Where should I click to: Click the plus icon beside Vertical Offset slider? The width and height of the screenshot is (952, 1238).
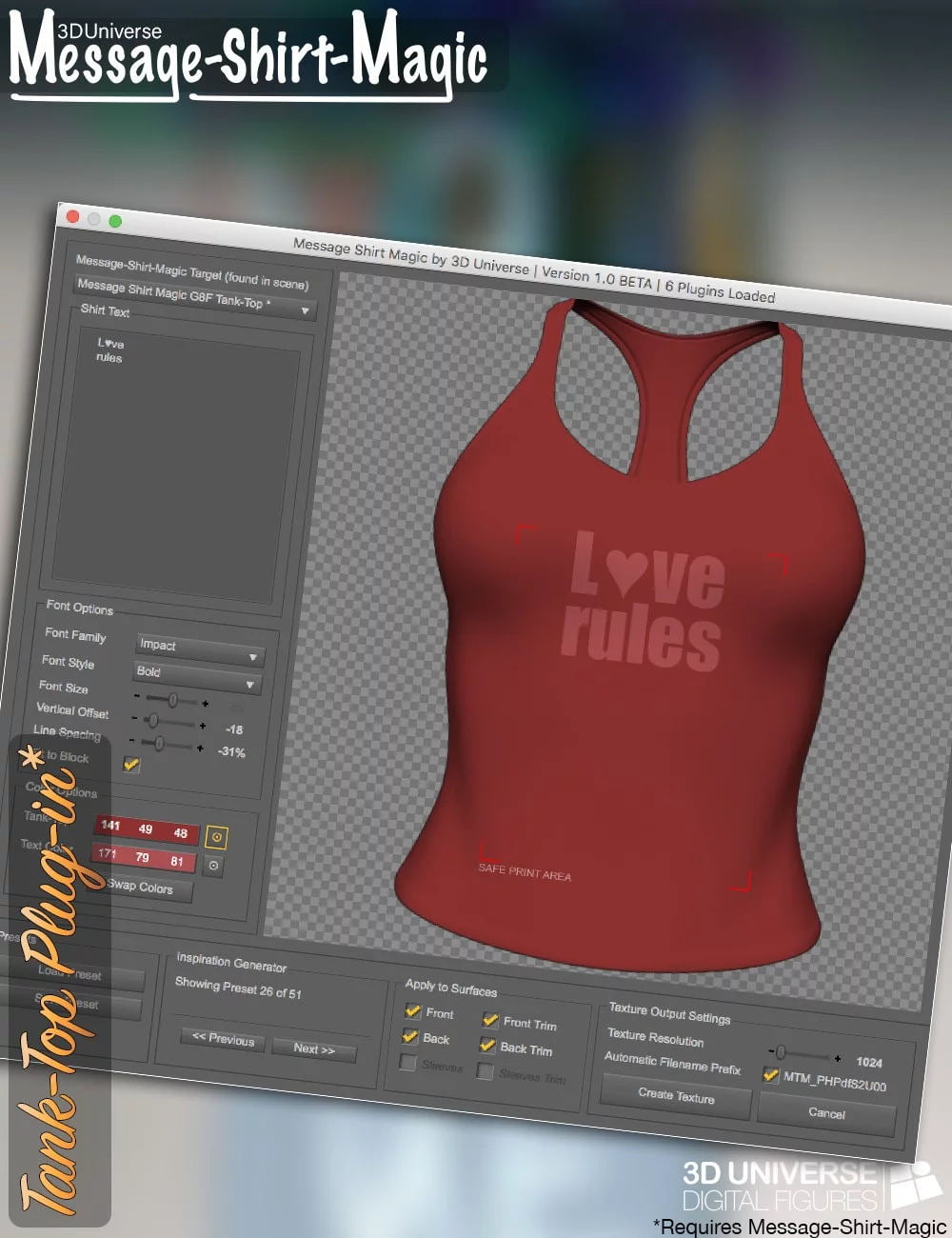[202, 725]
